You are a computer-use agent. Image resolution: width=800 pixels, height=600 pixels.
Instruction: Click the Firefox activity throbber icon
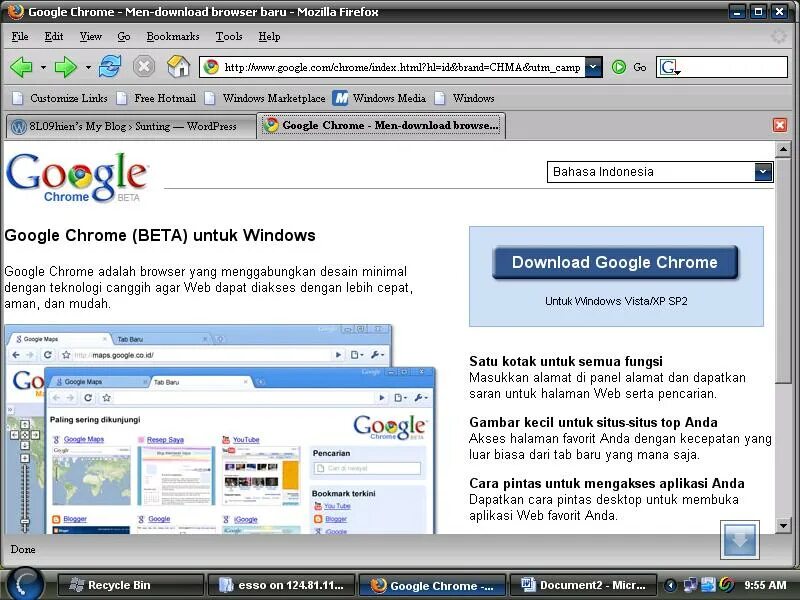779,37
